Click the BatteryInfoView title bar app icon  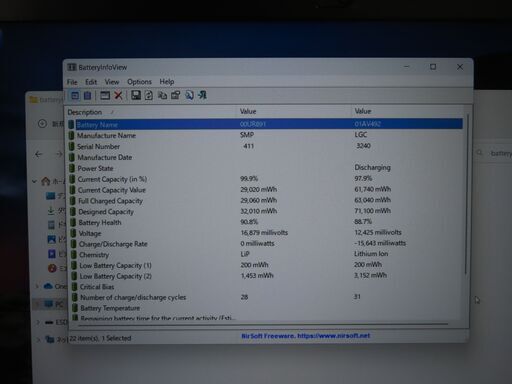(x=72, y=67)
